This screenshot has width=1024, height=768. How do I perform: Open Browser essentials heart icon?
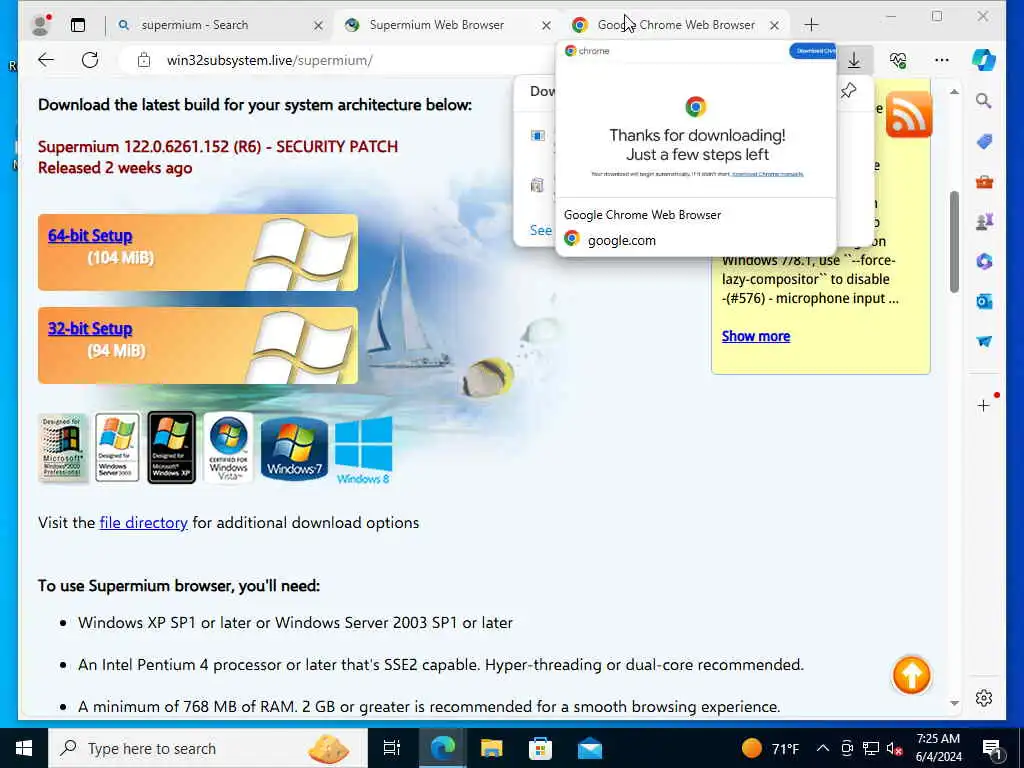(898, 60)
